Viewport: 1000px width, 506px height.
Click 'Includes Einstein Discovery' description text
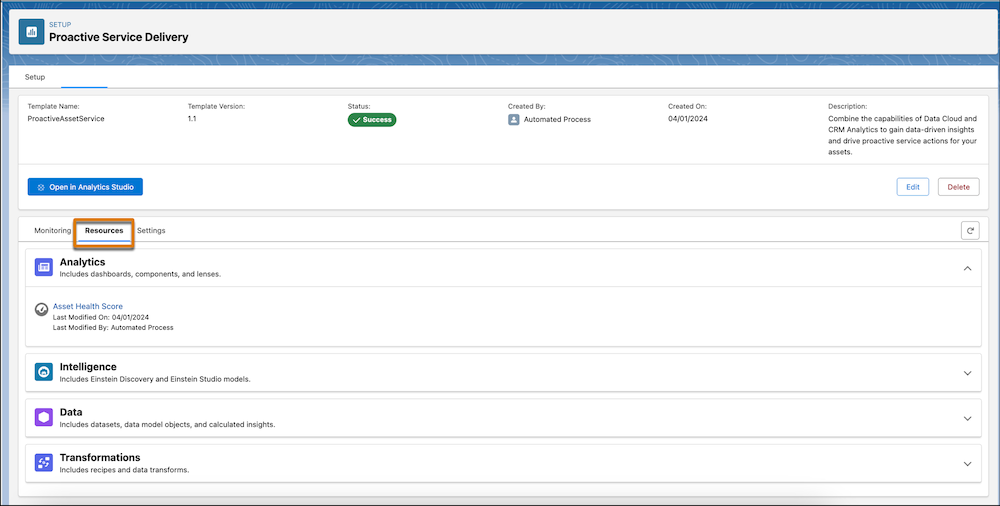tap(155, 379)
